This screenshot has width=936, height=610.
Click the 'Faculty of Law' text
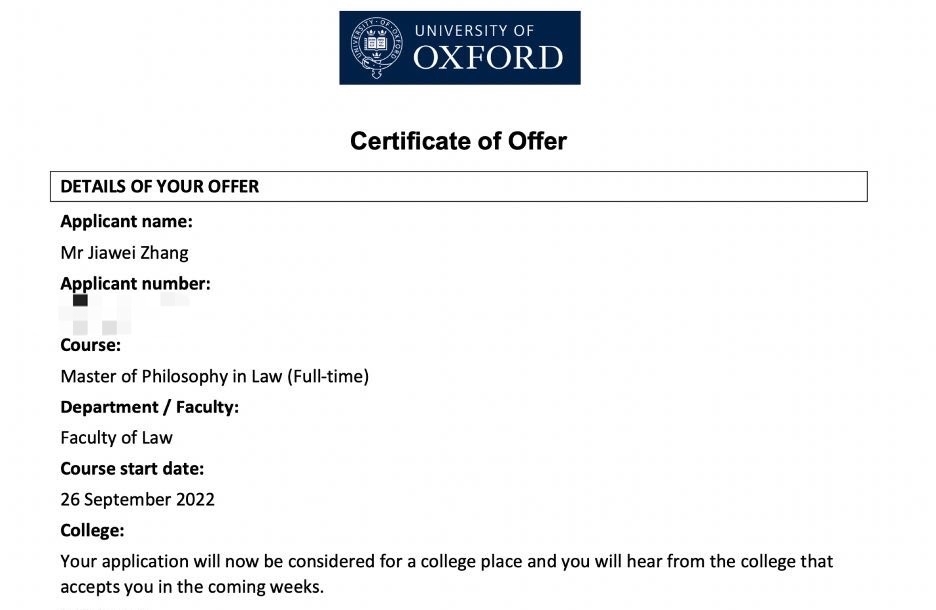click(116, 438)
